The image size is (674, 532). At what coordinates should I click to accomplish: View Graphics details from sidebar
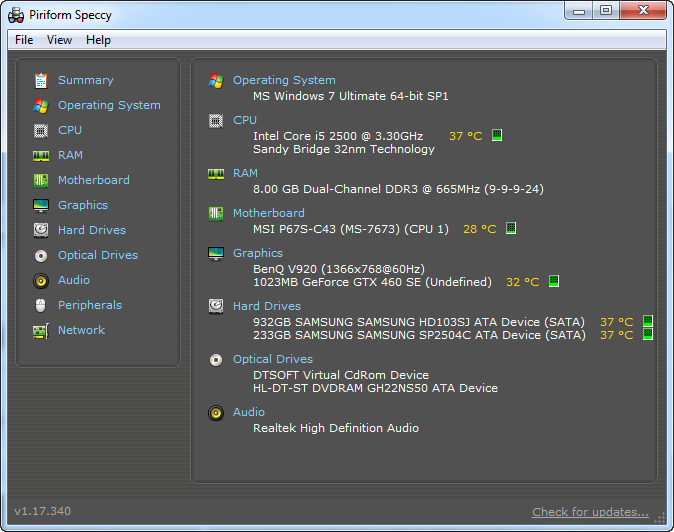[83, 205]
